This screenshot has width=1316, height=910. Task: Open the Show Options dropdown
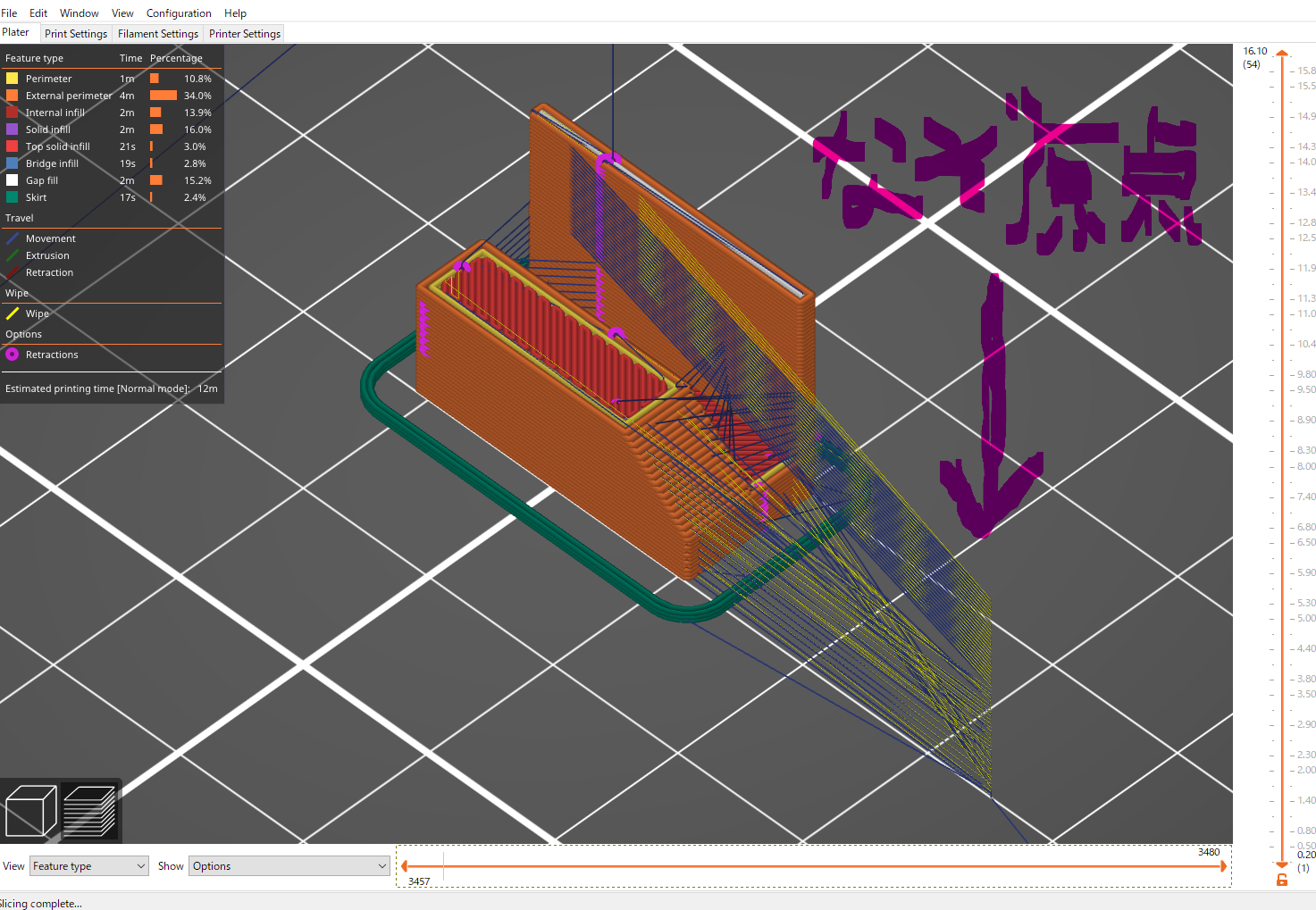click(x=289, y=866)
